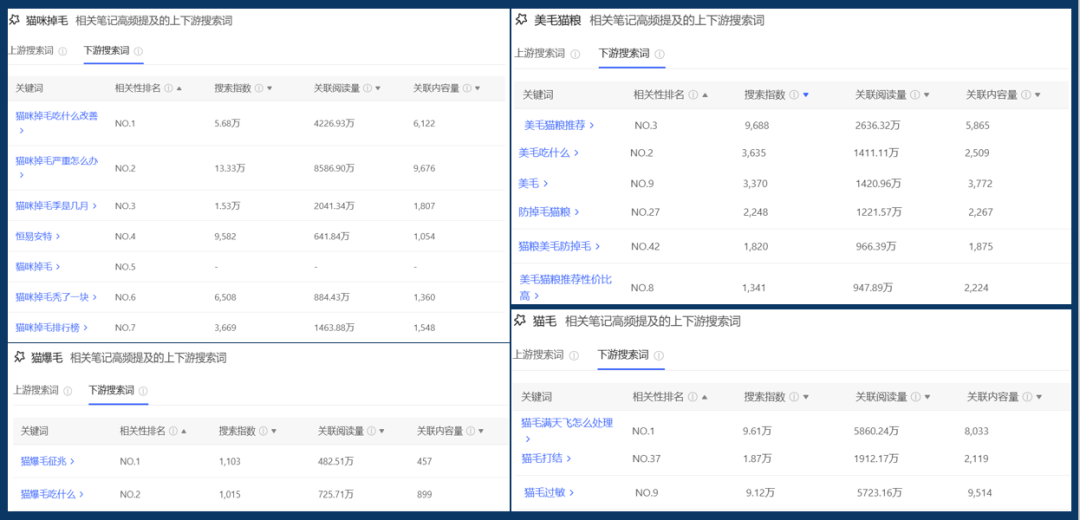Click the 13.33万 search index value
The height and width of the screenshot is (520, 1080).
229,168
